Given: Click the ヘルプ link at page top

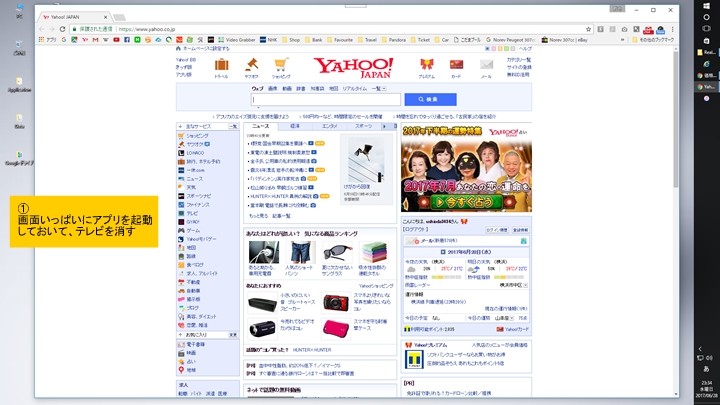Looking at the screenshot, I should tap(525, 49).
